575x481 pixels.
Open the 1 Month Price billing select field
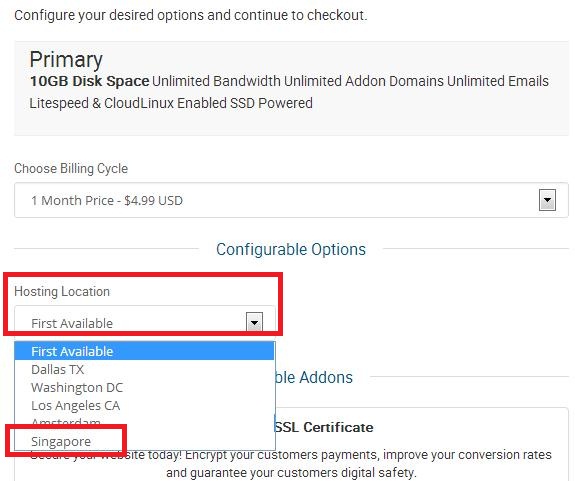pyautogui.click(x=291, y=200)
